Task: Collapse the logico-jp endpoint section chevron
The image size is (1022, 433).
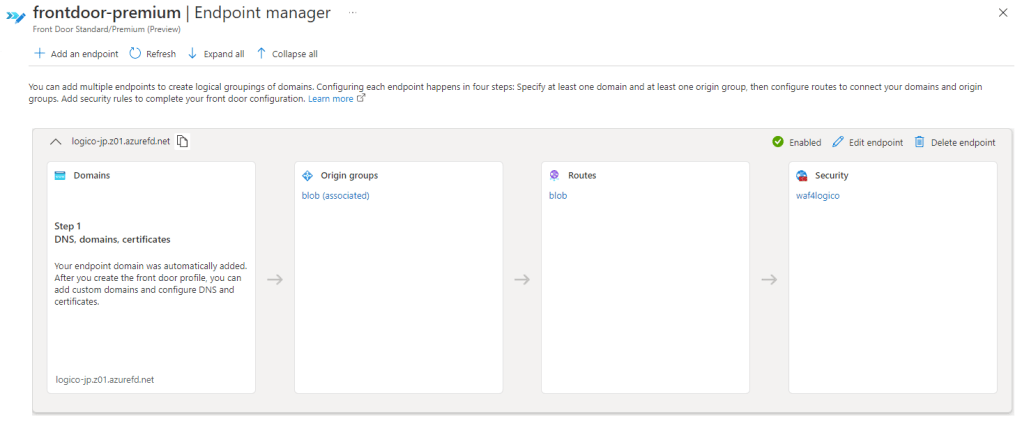Action: (56, 142)
